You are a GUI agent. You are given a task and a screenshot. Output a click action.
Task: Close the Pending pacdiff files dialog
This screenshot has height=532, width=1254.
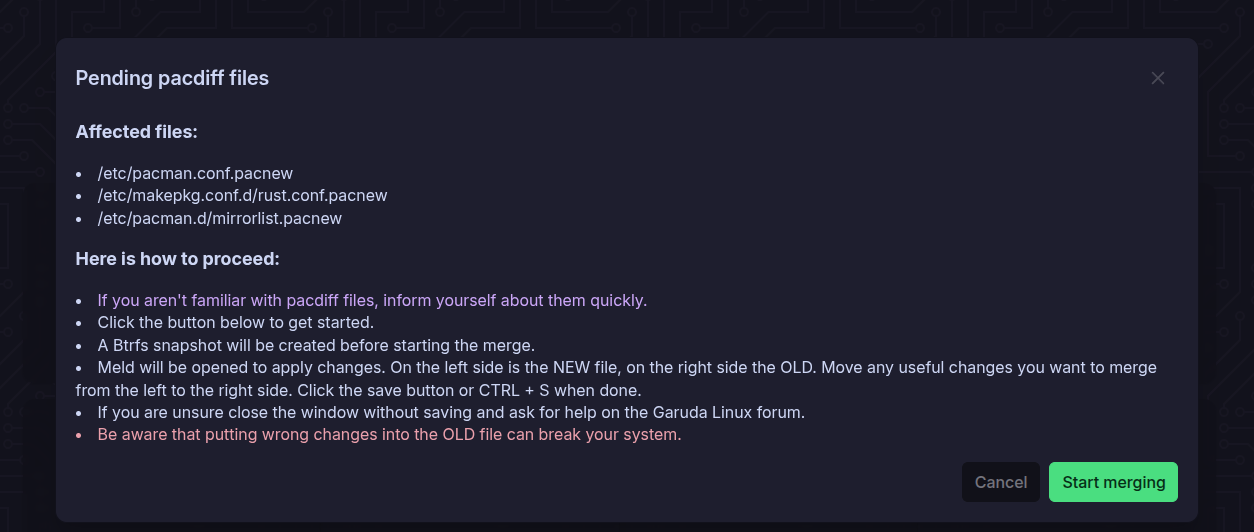pyautogui.click(x=1157, y=78)
